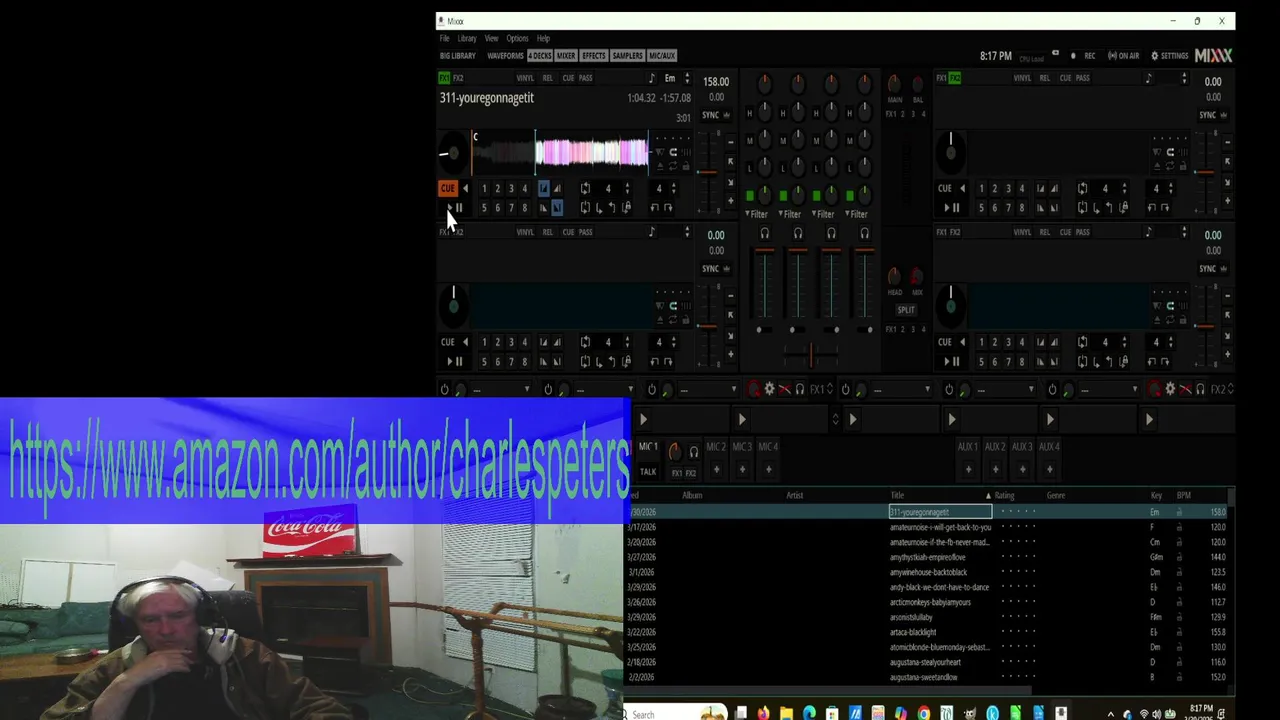Viewport: 1280px width, 720px height.
Task: Click the spinning vinyl on 311-youregonnagetit deck
Action: (452, 153)
